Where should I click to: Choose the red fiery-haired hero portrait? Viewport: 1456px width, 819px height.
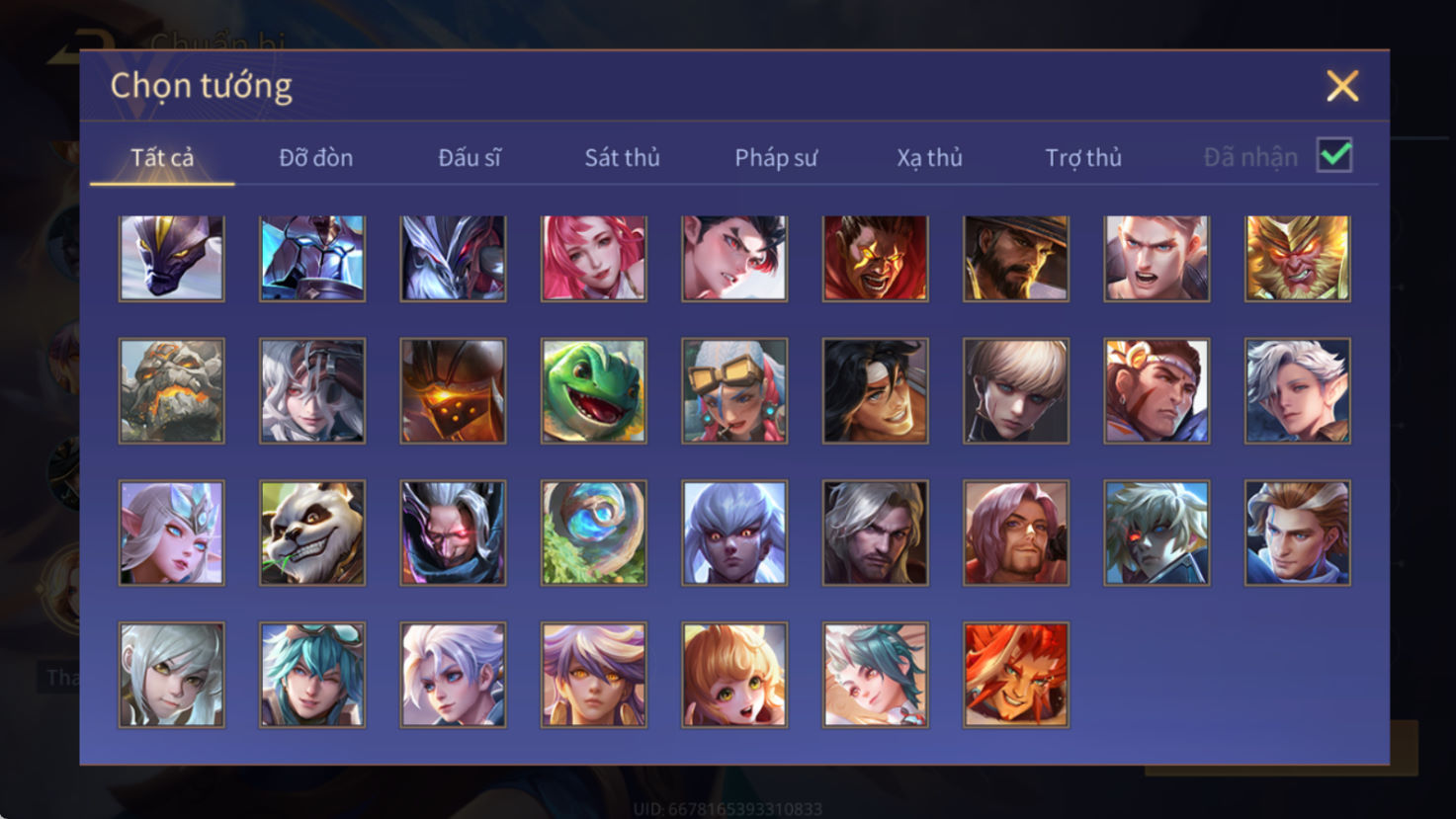click(1016, 676)
